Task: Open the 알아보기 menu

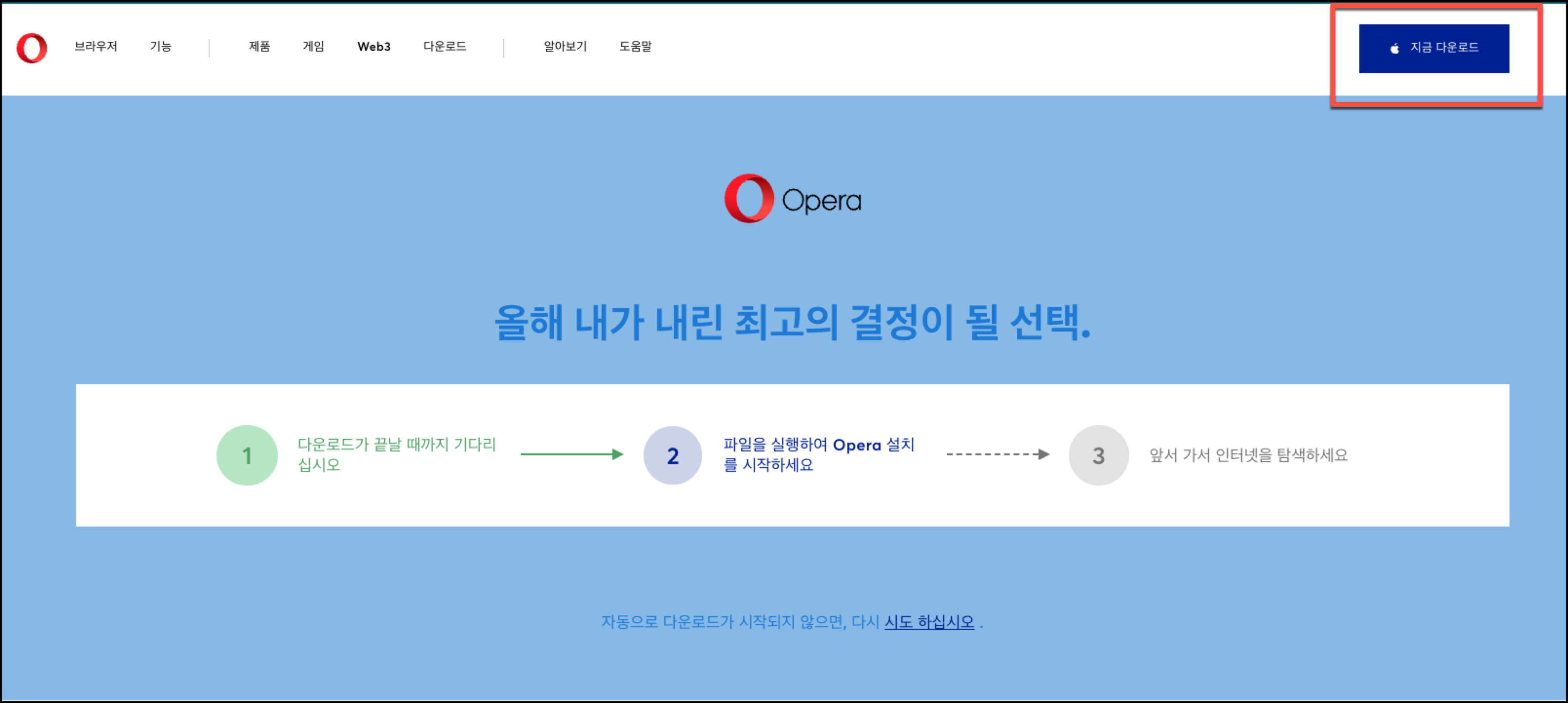Action: click(x=565, y=46)
